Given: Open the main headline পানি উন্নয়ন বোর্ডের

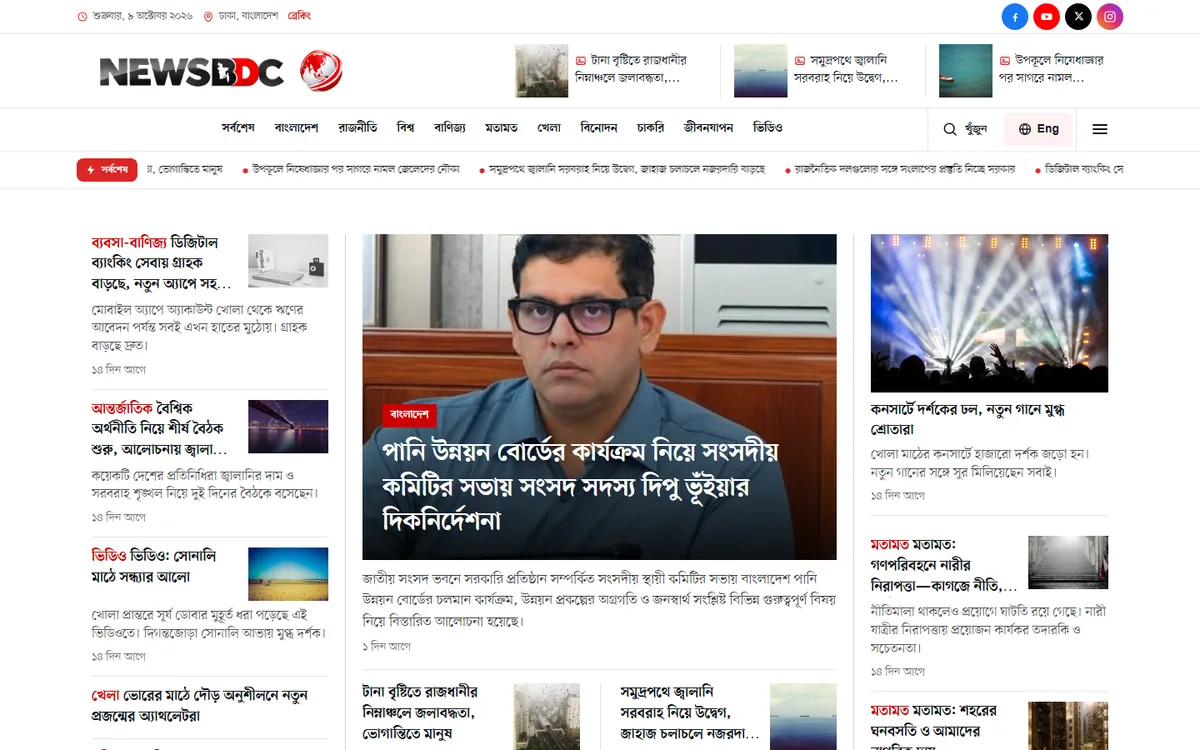Looking at the screenshot, I should tap(580, 485).
